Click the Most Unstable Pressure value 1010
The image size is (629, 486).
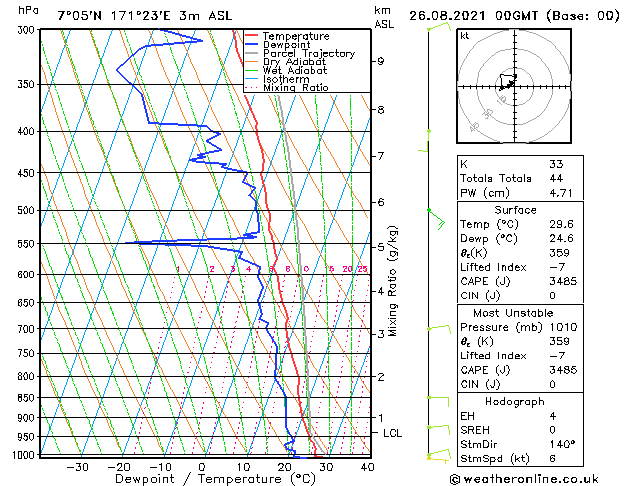coord(563,327)
